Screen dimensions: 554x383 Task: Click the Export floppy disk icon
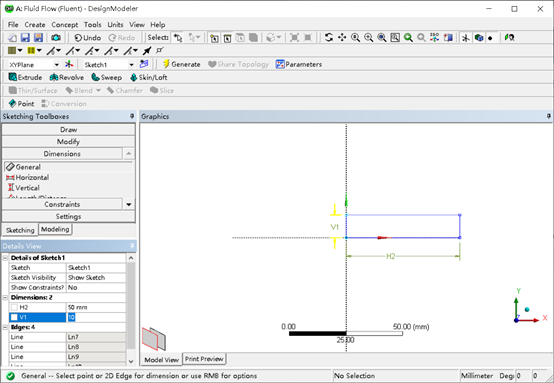(x=38, y=37)
